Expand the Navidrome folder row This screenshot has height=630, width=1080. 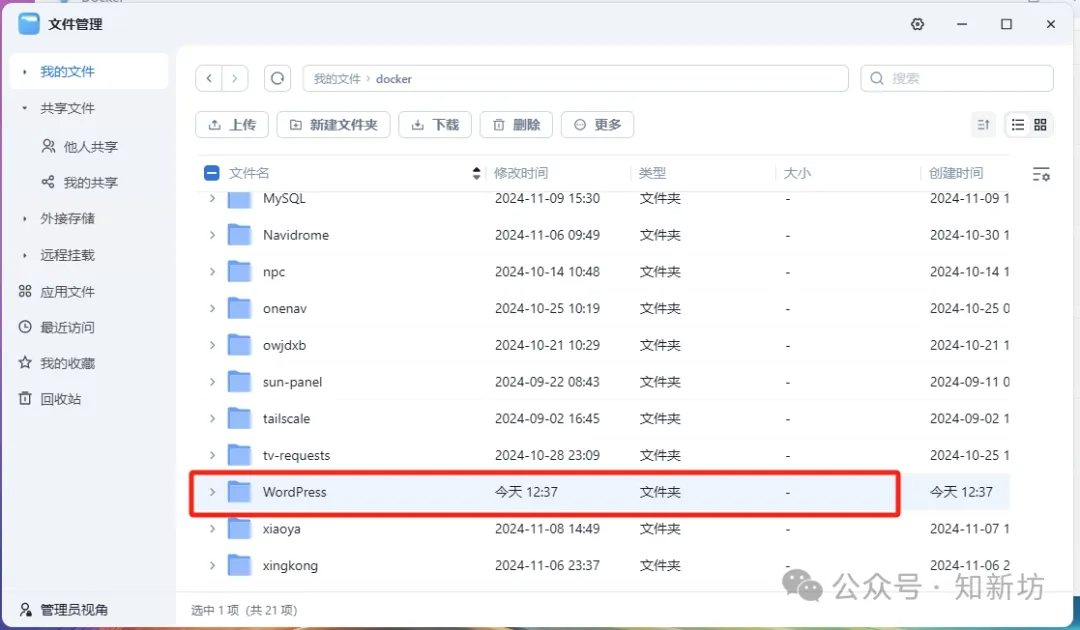pos(212,235)
